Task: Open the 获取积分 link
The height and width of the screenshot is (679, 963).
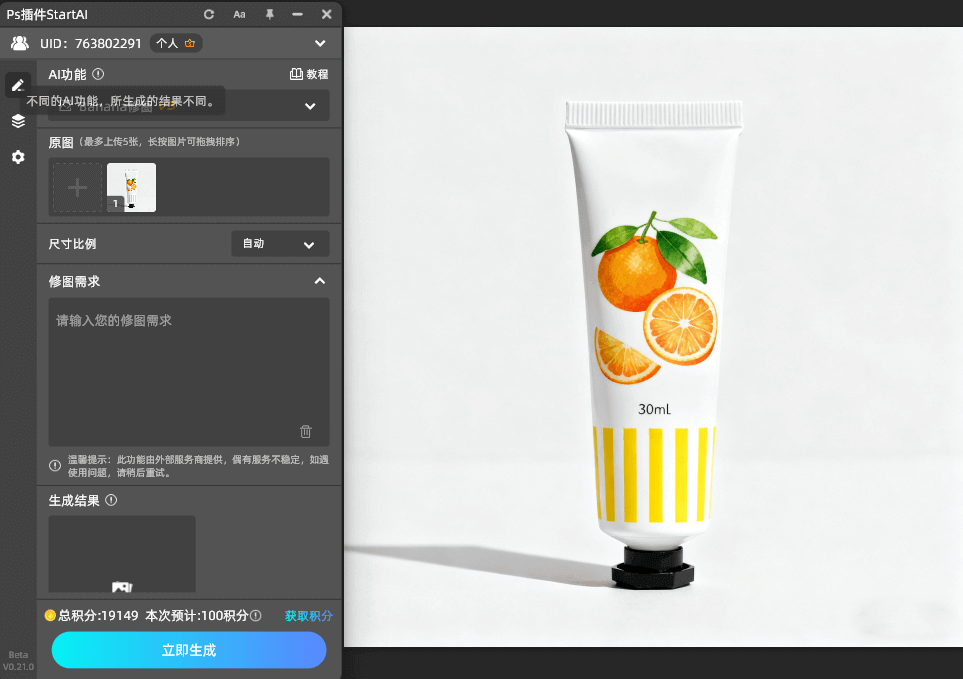Action: coord(308,616)
